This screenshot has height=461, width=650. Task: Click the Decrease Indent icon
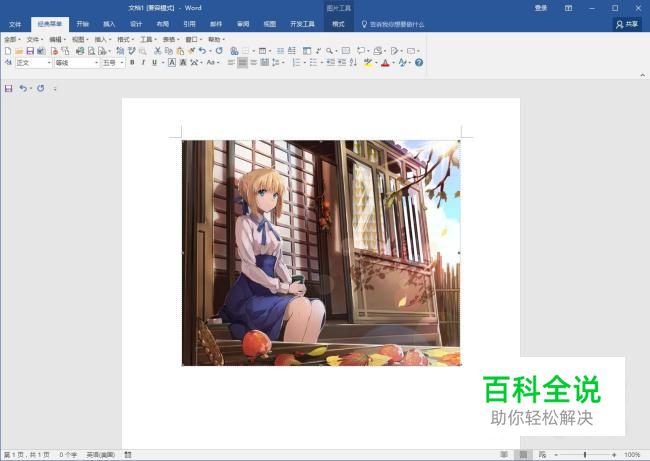click(x=330, y=63)
